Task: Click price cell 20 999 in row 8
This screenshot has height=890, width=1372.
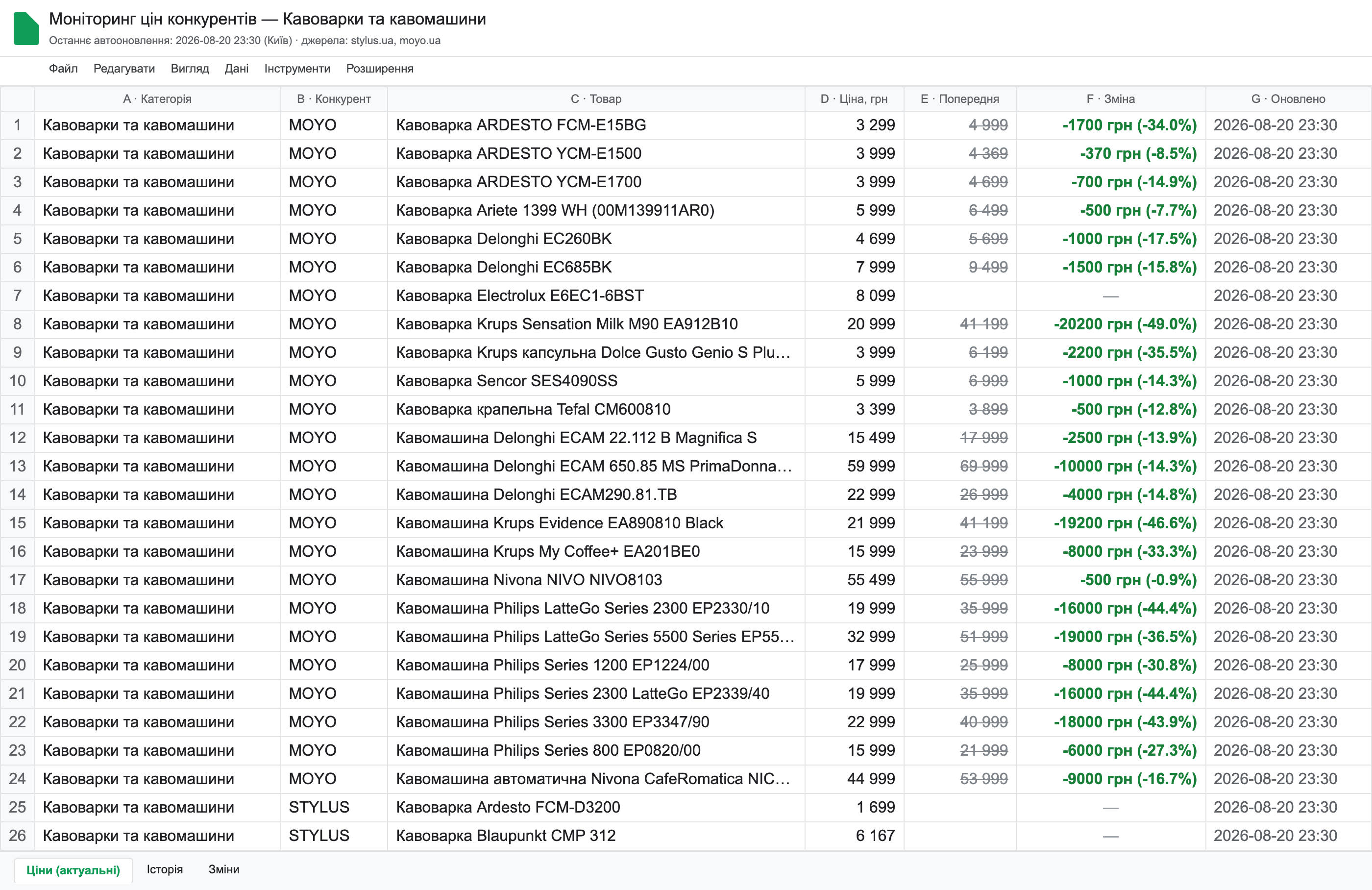Action: pos(855,324)
